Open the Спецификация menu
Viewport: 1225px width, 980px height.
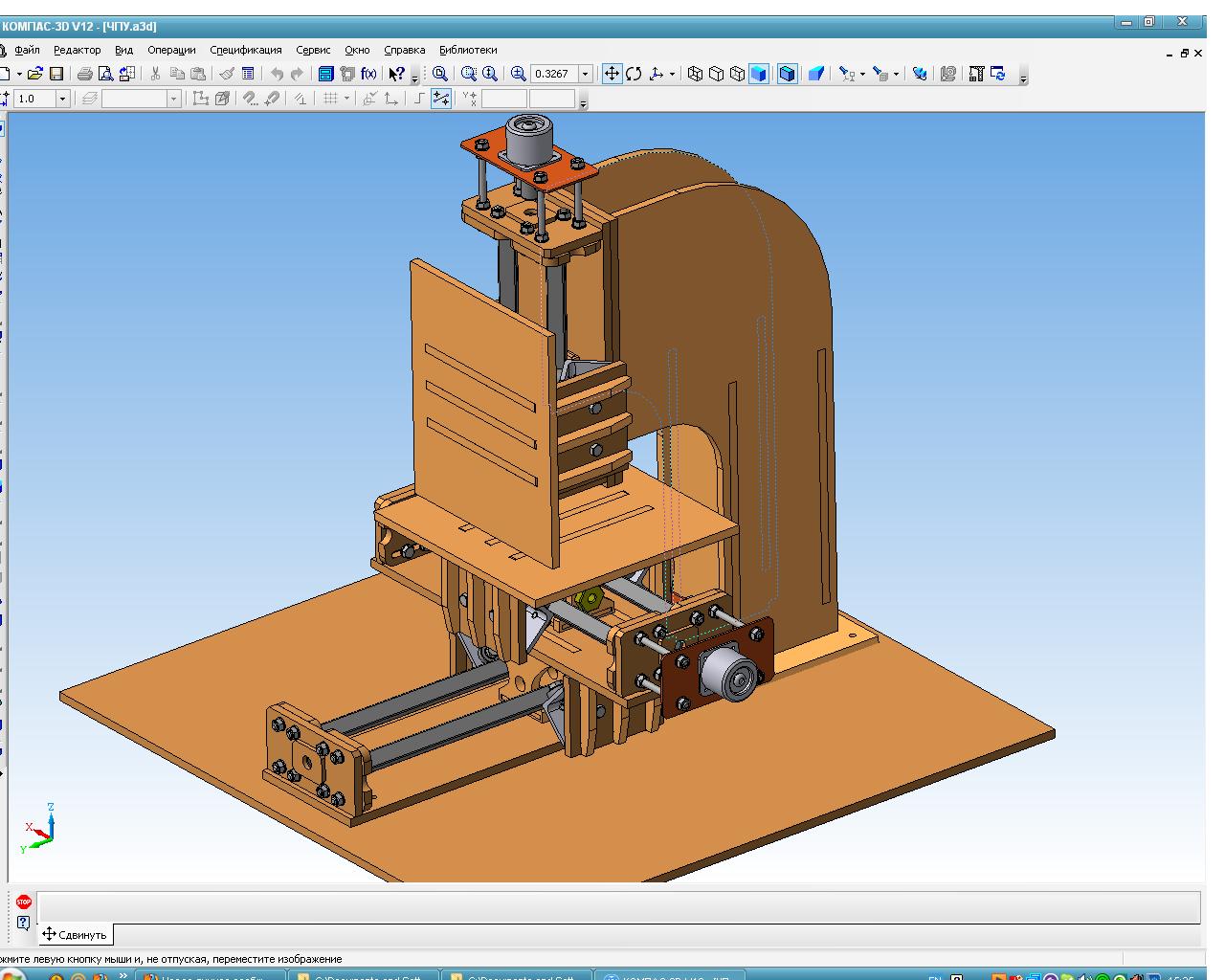coord(246,50)
